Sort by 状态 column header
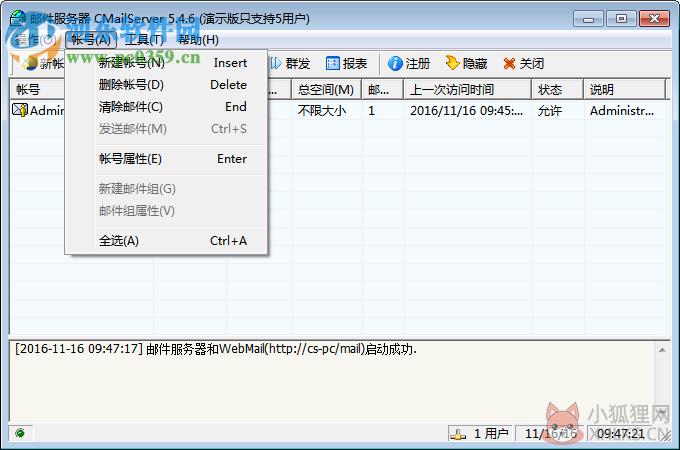The image size is (680, 450). pos(557,90)
